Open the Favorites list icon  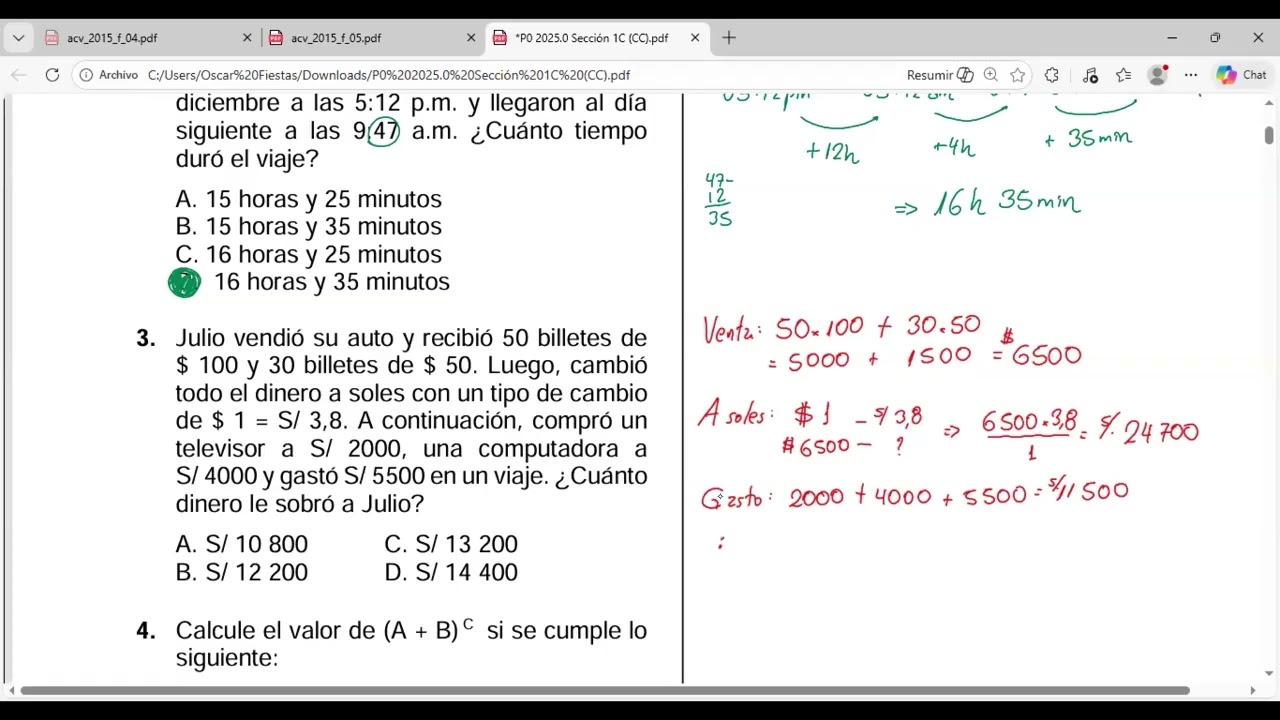point(1124,75)
